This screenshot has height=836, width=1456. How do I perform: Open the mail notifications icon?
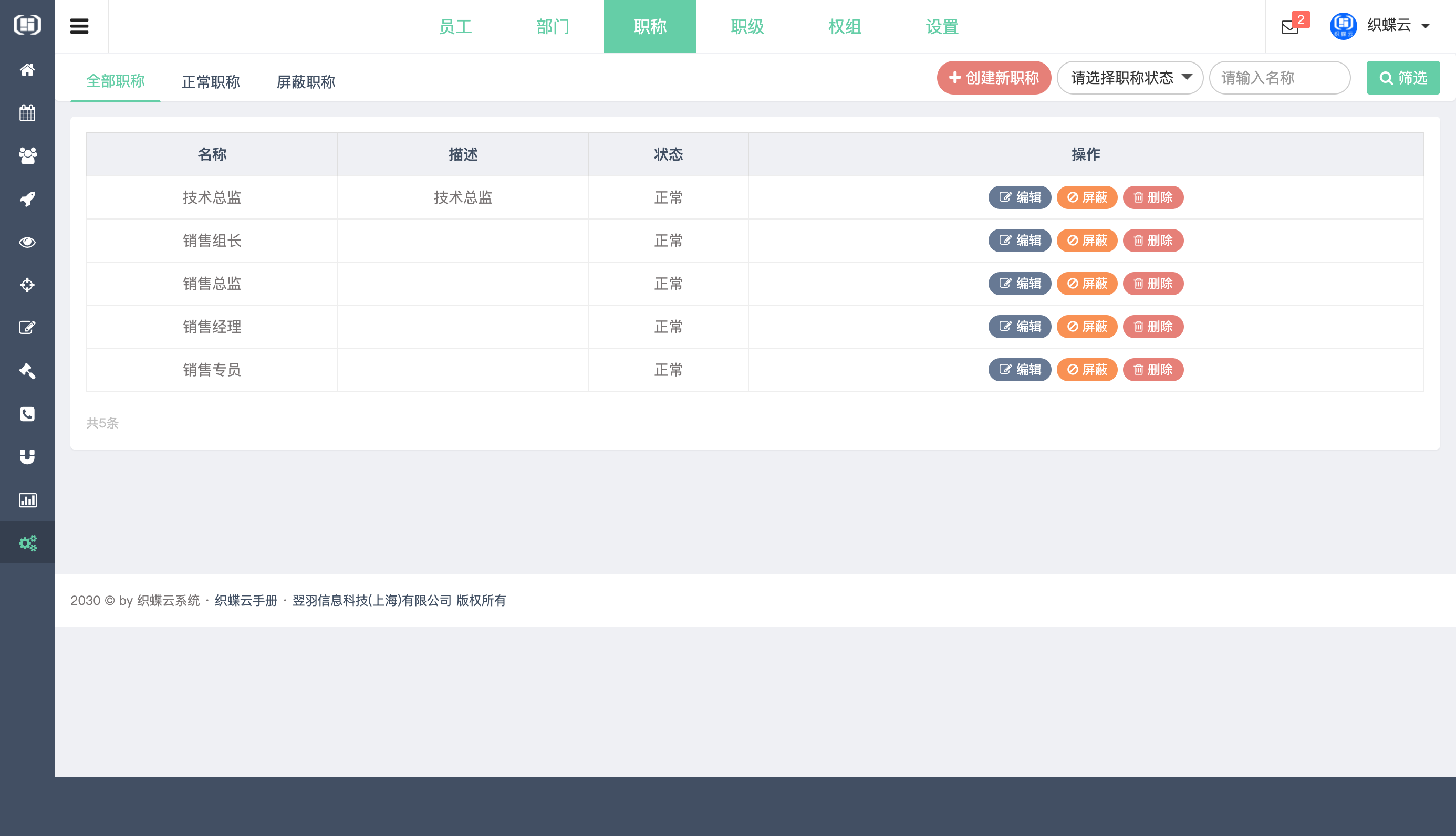(x=1289, y=26)
